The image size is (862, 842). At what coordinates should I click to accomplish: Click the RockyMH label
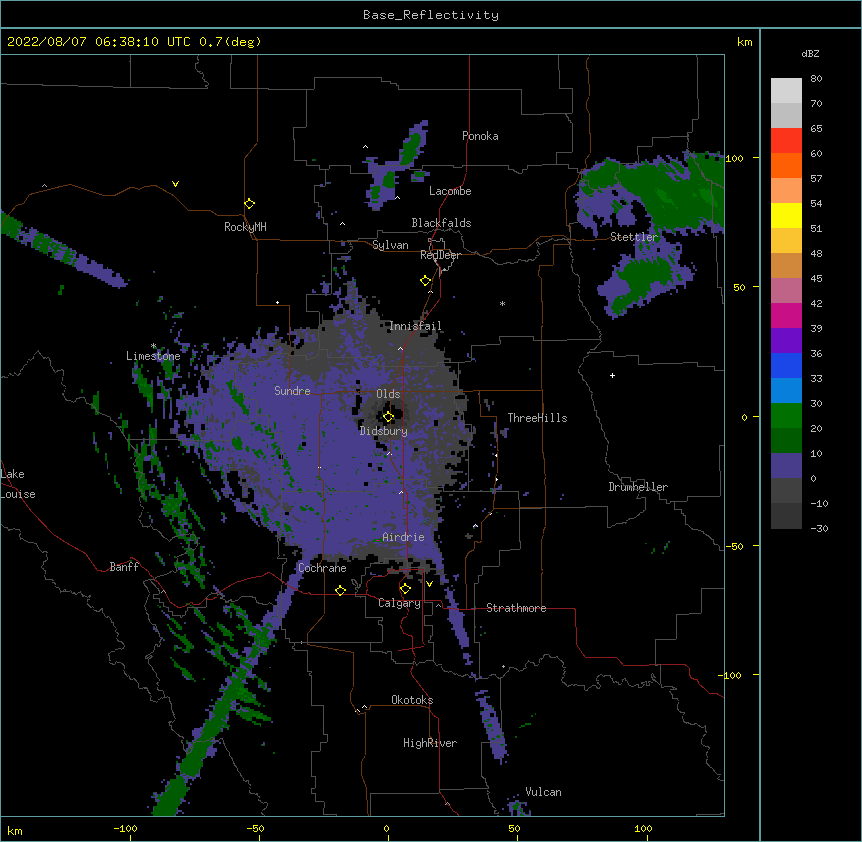(245, 227)
